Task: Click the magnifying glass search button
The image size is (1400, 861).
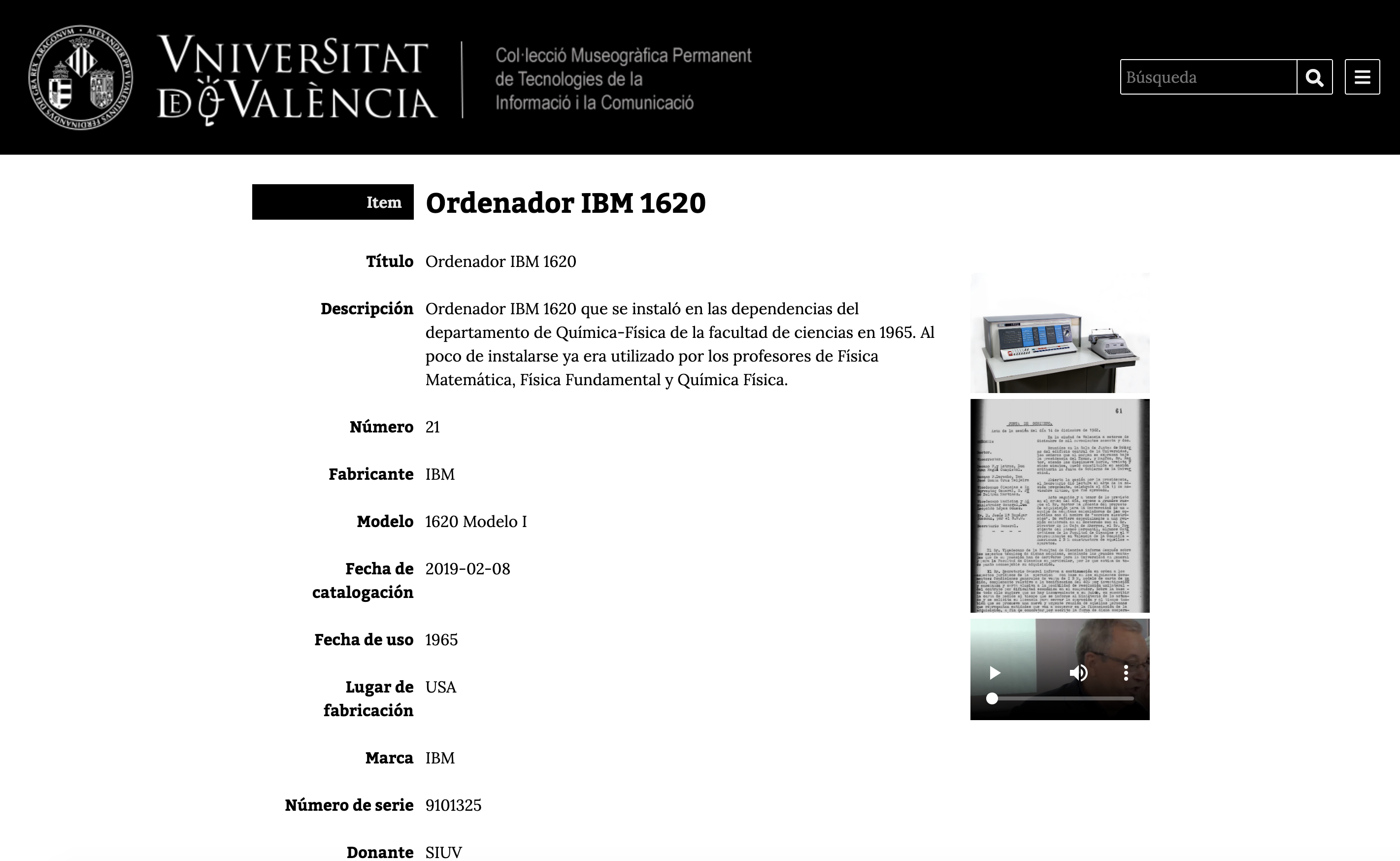Action: click(x=1314, y=77)
